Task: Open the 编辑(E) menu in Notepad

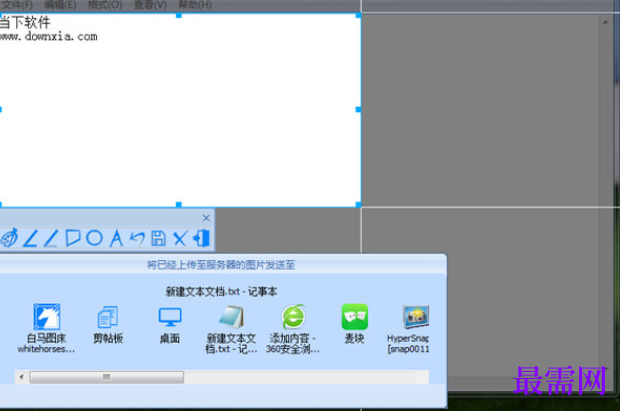Action: (x=60, y=5)
